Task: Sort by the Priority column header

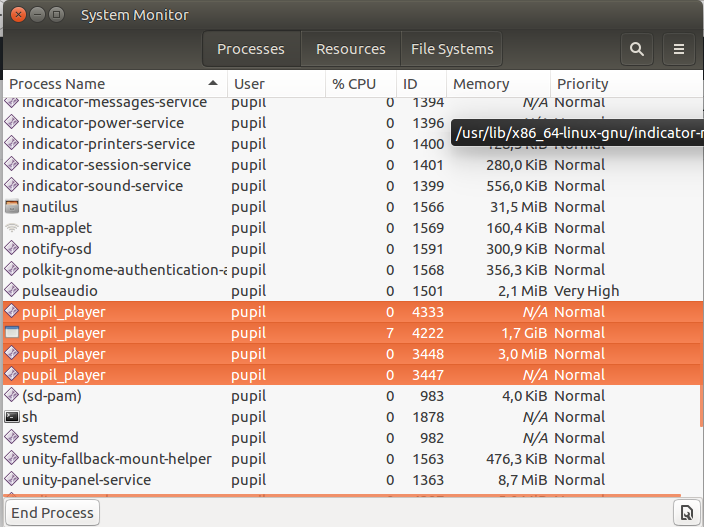Action: (x=627, y=84)
